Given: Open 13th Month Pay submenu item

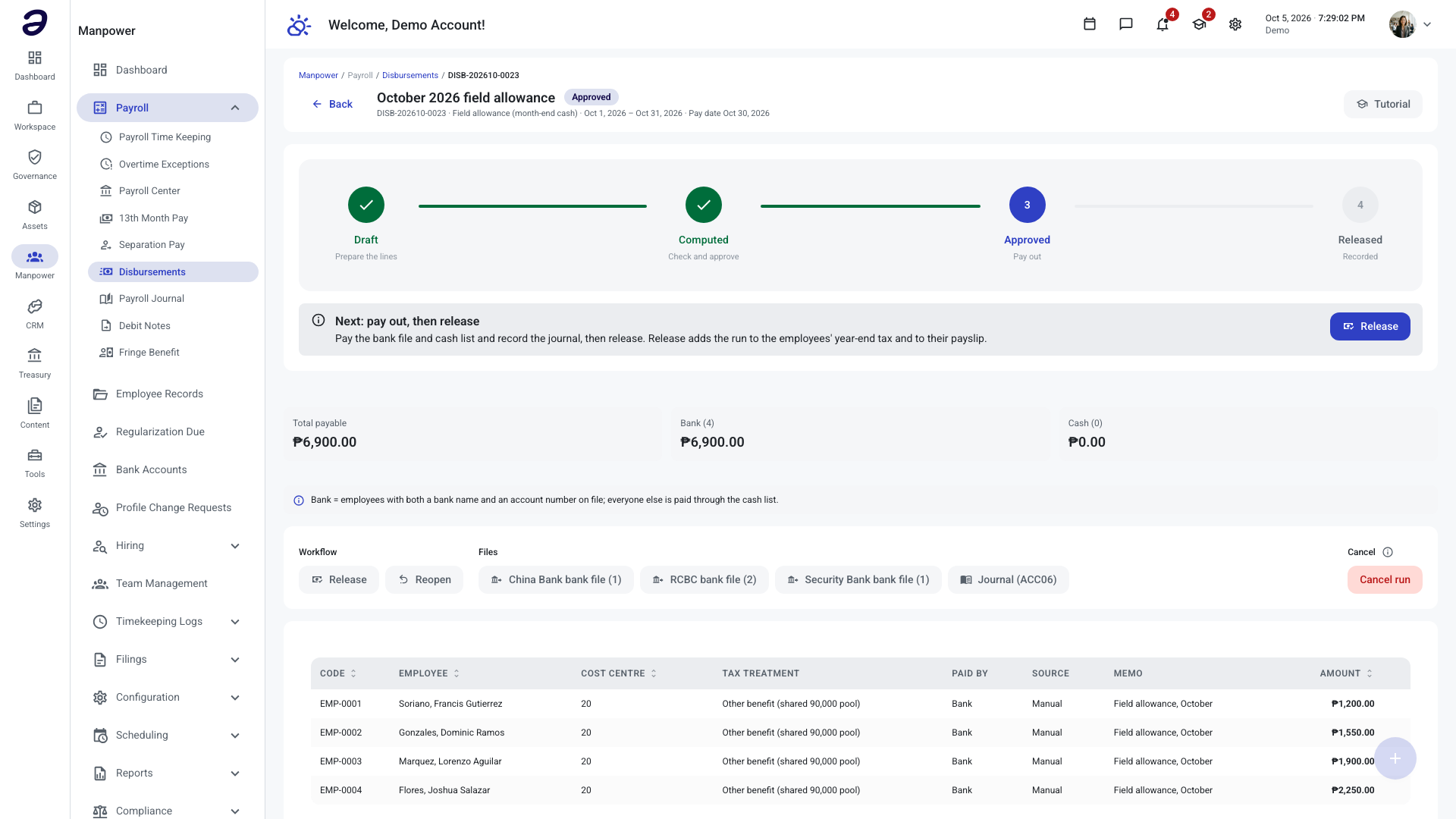Looking at the screenshot, I should pos(173,218).
